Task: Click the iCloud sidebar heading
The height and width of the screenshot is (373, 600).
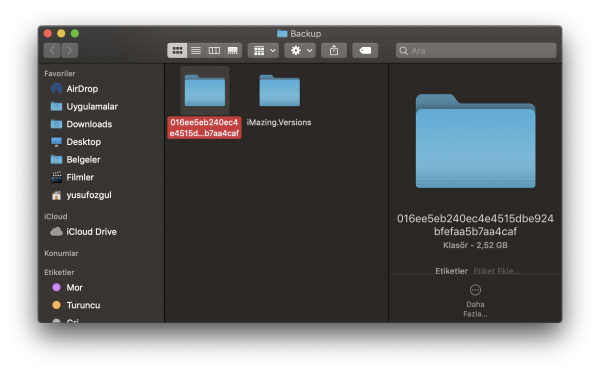Action: coord(55,217)
